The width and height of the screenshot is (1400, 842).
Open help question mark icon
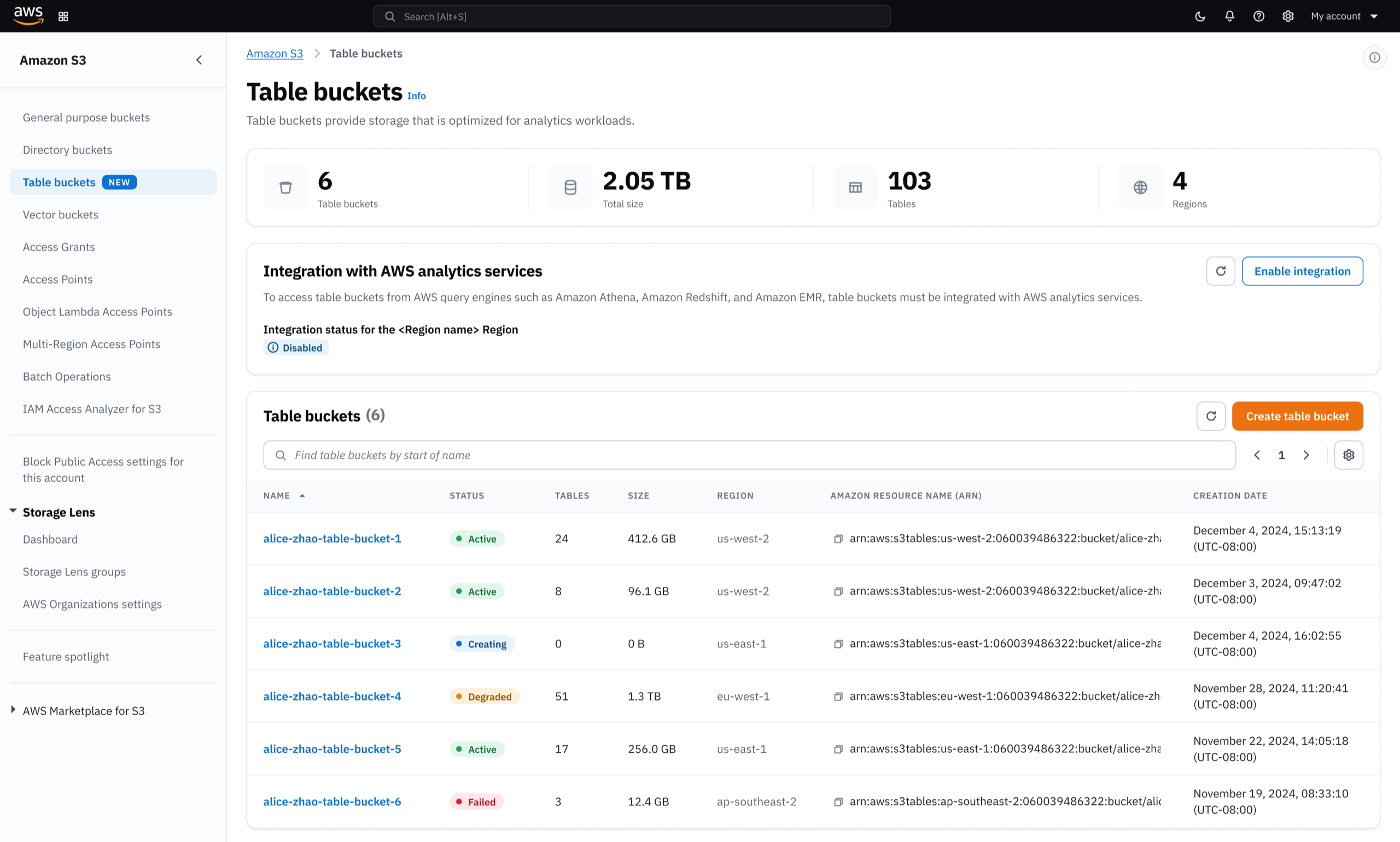click(1258, 16)
